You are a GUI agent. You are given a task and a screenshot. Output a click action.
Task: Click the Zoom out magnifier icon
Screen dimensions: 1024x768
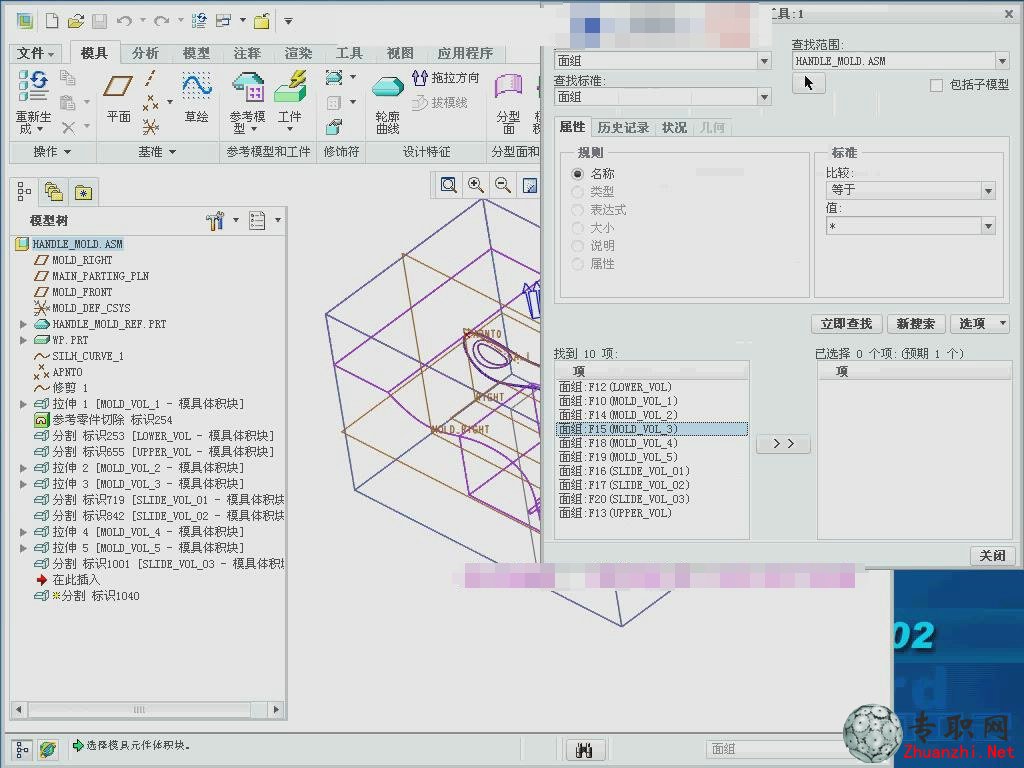point(503,185)
